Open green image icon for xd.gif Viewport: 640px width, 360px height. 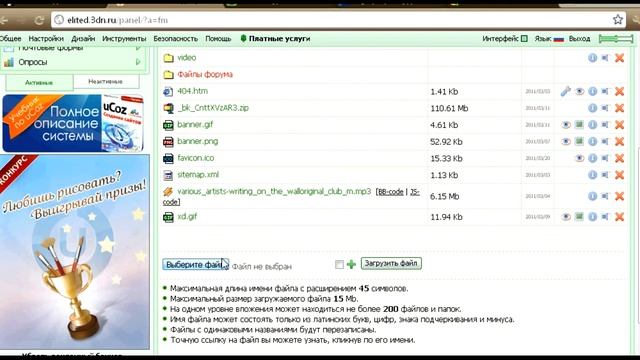[x=579, y=217]
